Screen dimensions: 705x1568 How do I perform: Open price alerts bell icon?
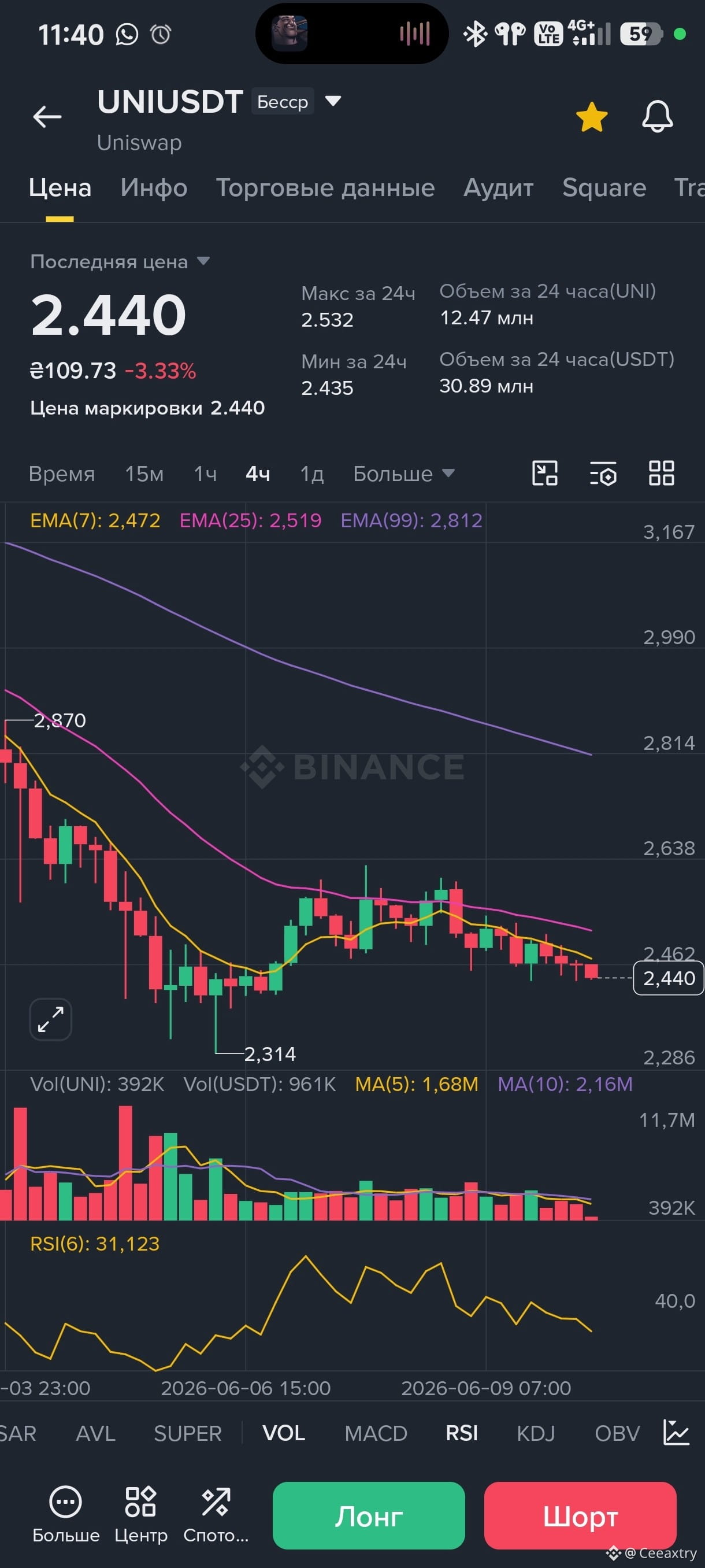[x=658, y=116]
